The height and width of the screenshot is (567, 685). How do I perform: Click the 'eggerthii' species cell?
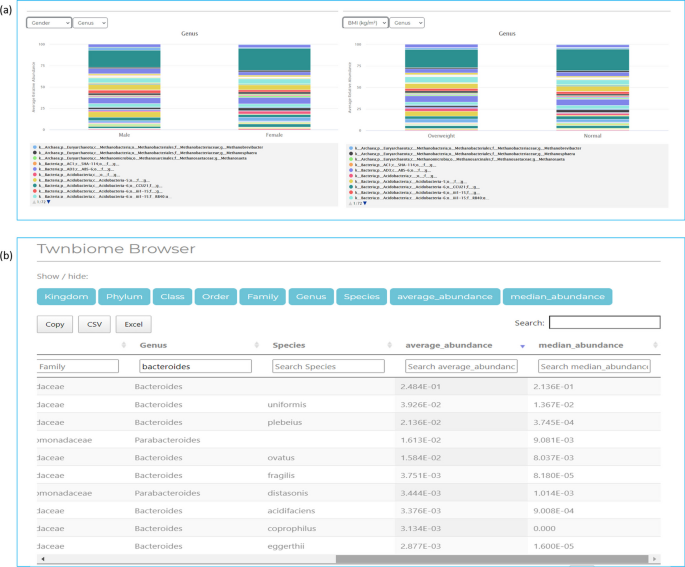pyautogui.click(x=286, y=546)
